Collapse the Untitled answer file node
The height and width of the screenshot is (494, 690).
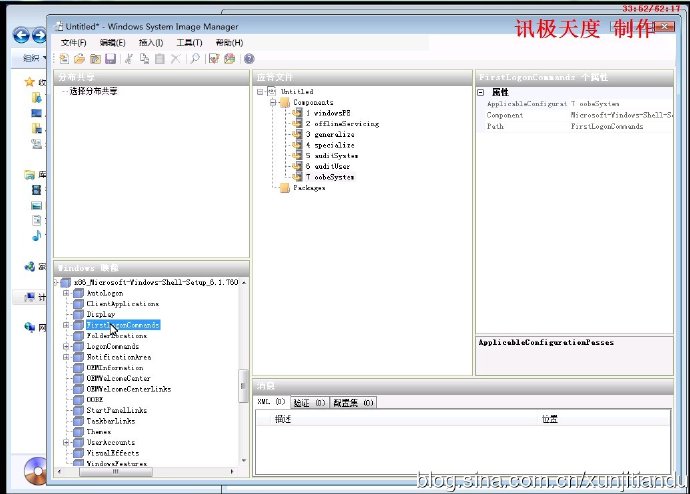pos(260,91)
